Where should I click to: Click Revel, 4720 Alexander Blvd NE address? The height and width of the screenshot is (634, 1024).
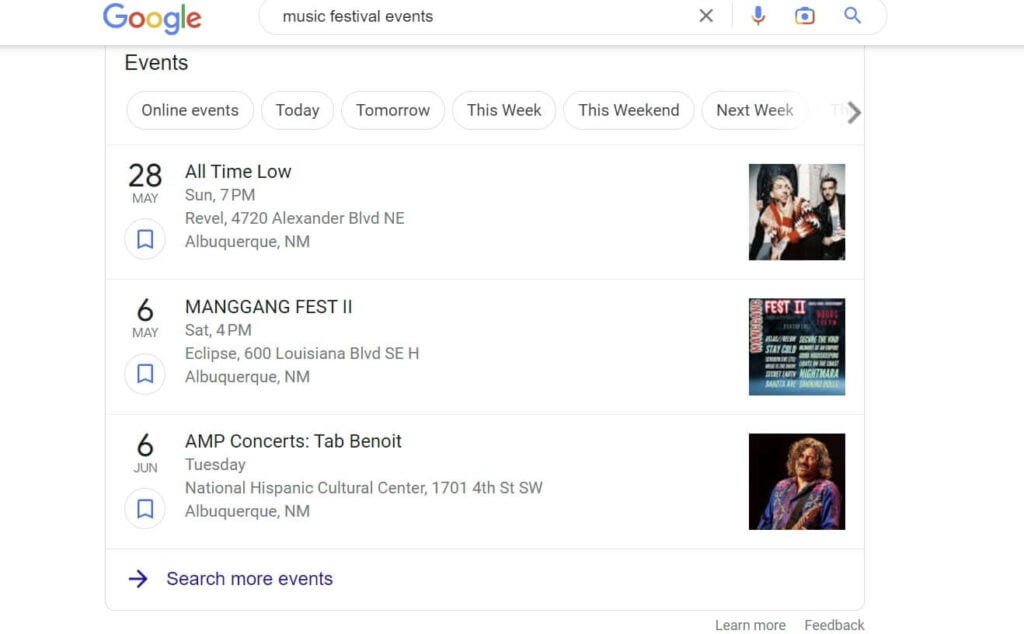tap(295, 218)
